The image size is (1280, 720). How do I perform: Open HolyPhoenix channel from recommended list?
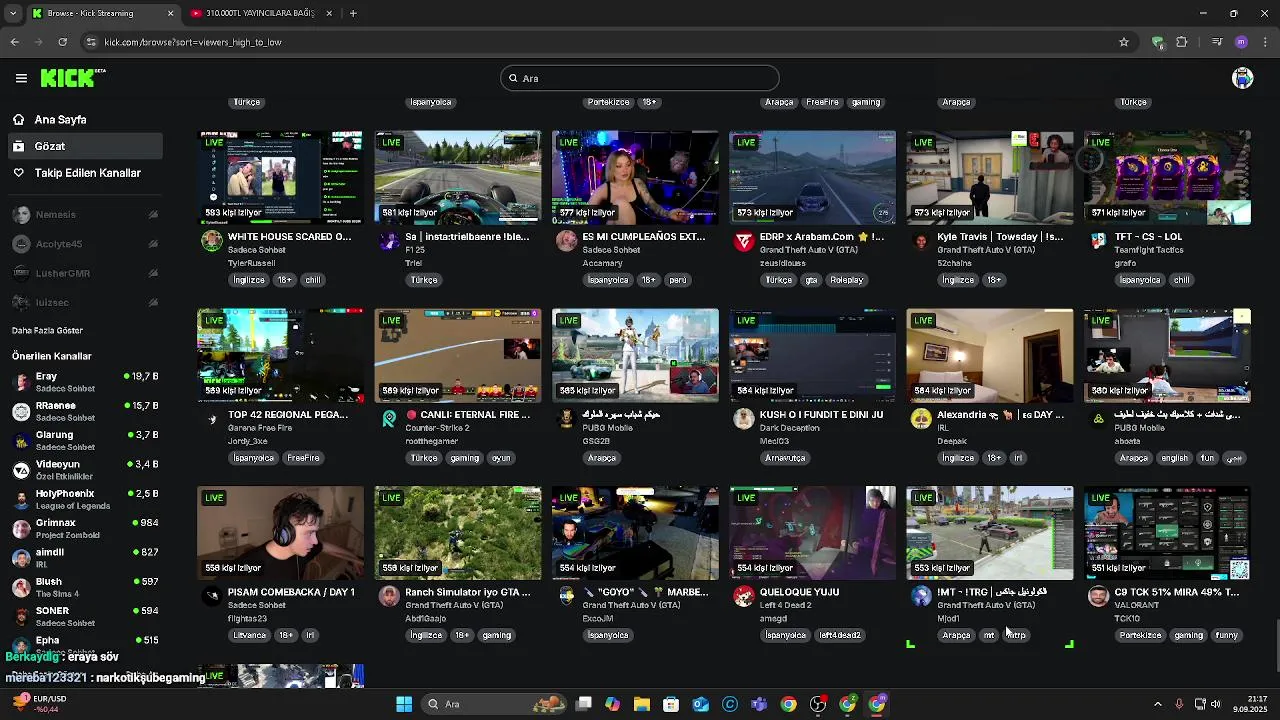click(x=85, y=500)
